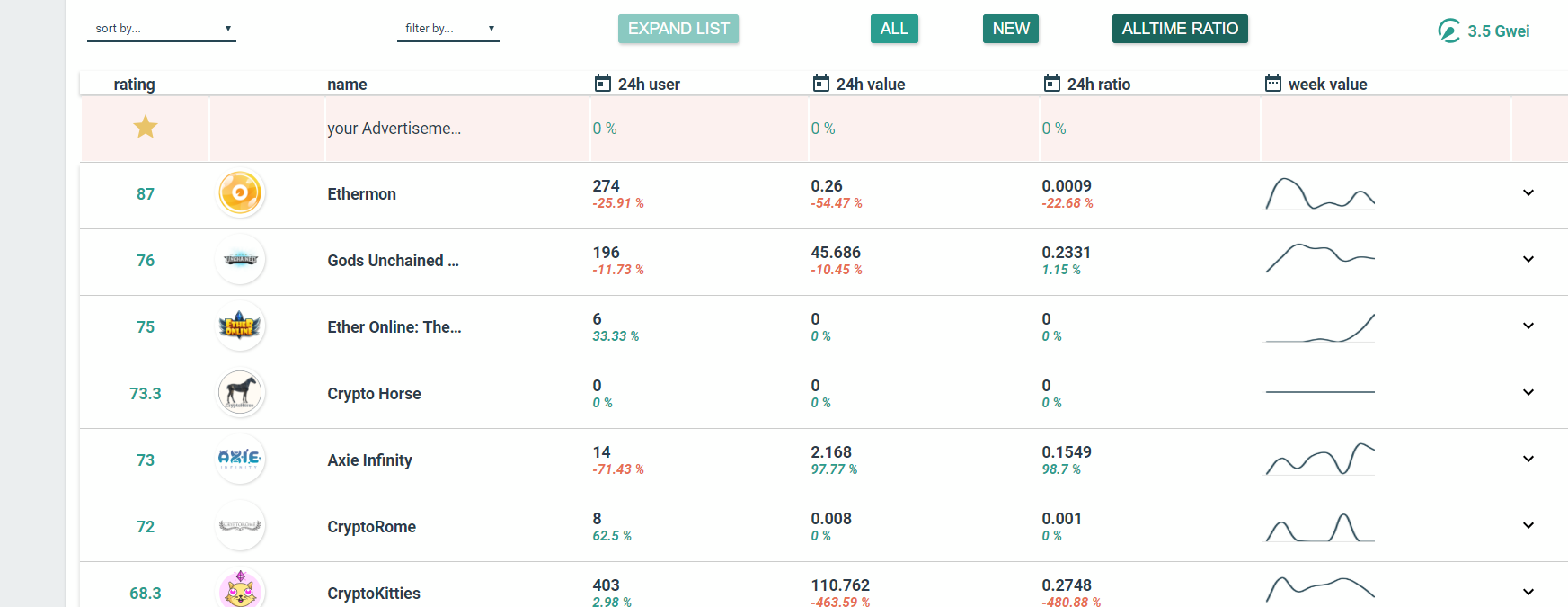Sort by 24h value column header
This screenshot has width=1568, height=607.
point(871,84)
